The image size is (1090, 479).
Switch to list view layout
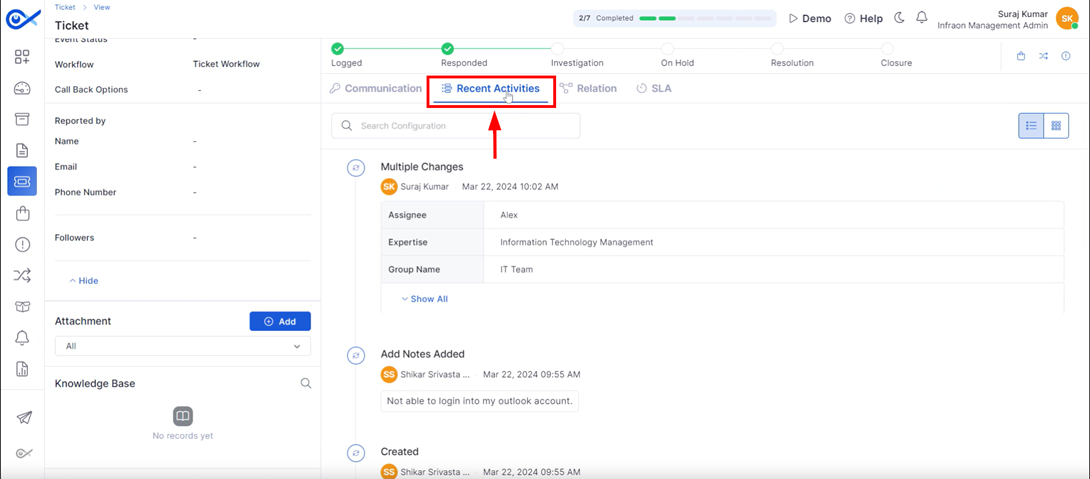coord(1031,126)
